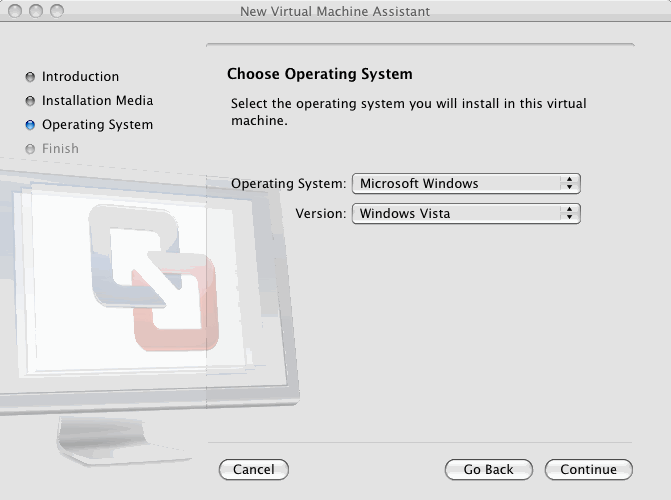Click the Continue button
Image resolution: width=671 pixels, height=500 pixels.
click(x=588, y=470)
